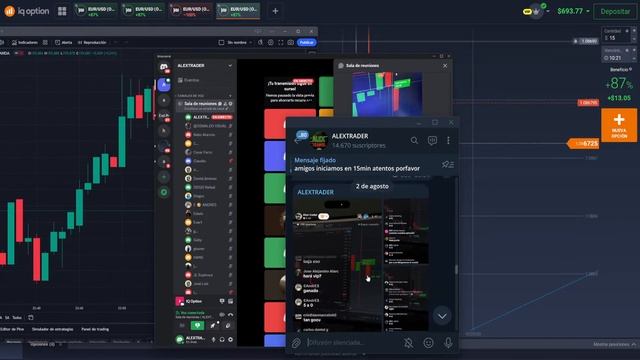Screen dimensions: 640x360
Task: Go back using Telegram back arrow
Action: point(297,140)
